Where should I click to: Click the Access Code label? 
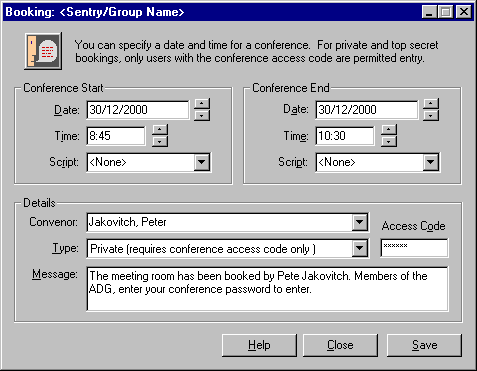pos(414,226)
